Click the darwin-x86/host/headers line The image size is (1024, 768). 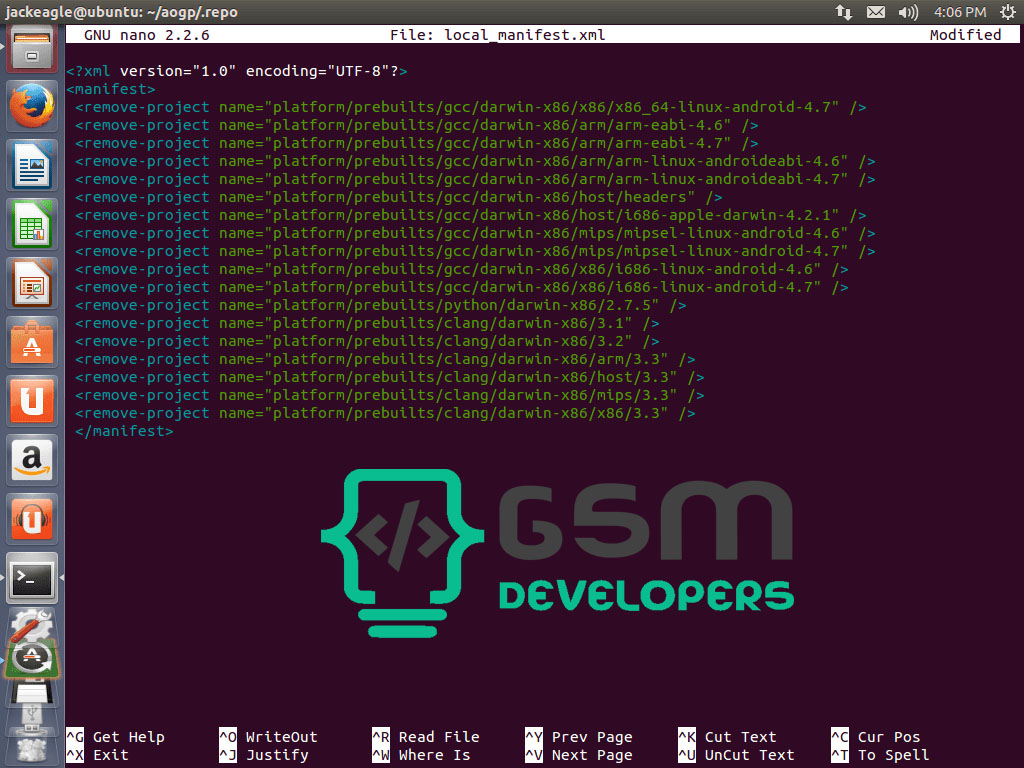point(398,197)
